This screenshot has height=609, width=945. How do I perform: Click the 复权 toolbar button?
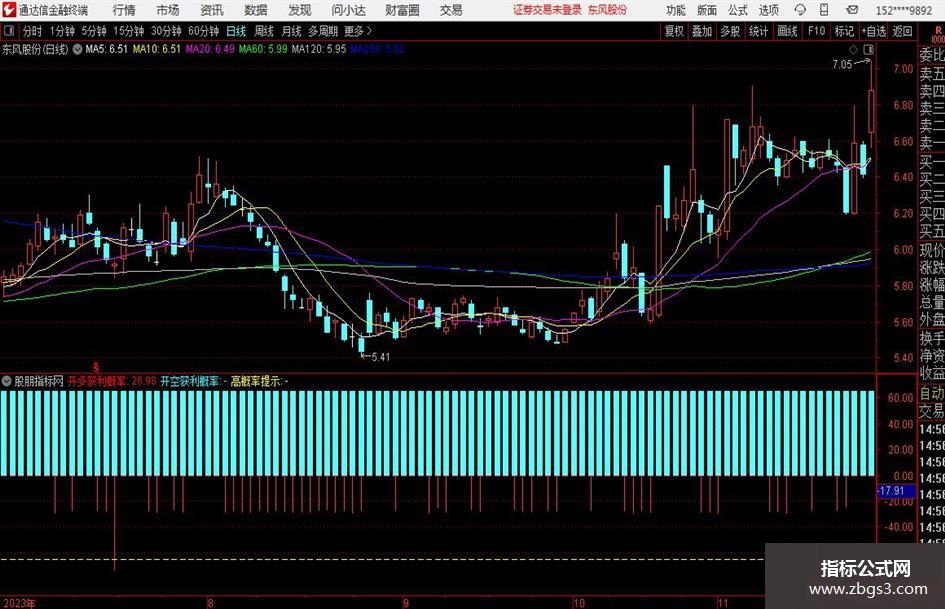[x=674, y=31]
